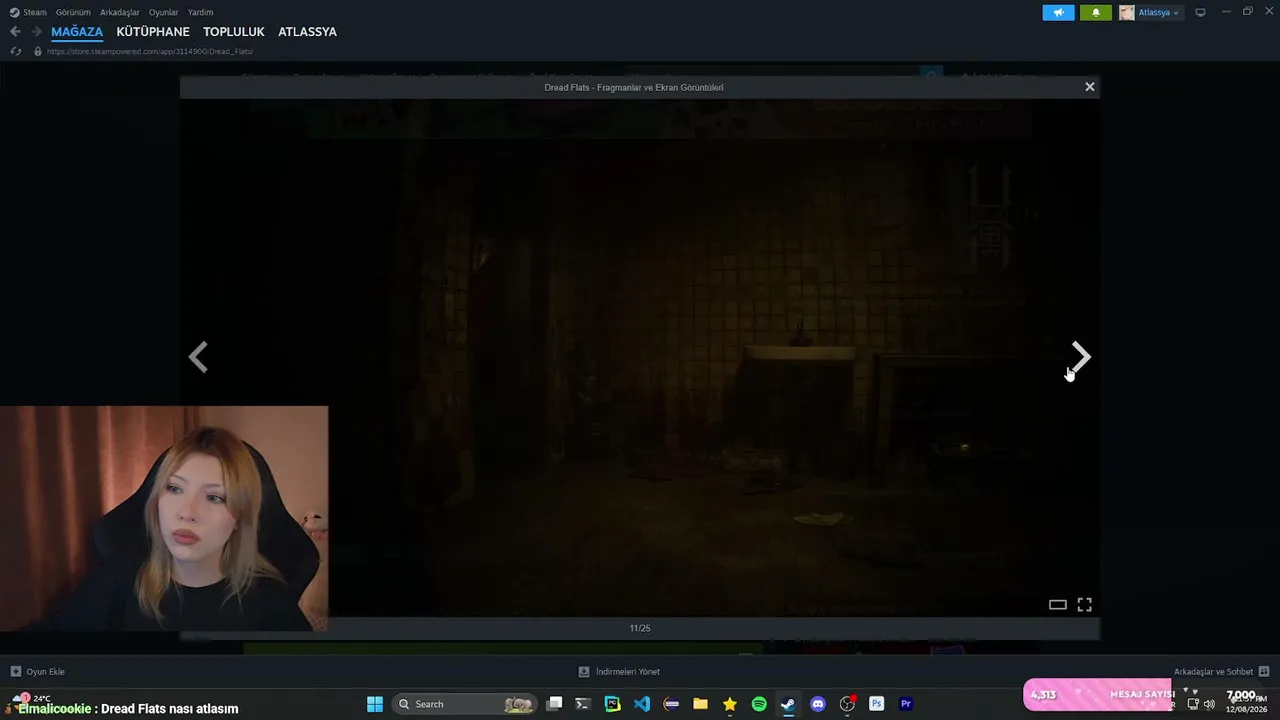Select the store URL address text

(x=150, y=51)
